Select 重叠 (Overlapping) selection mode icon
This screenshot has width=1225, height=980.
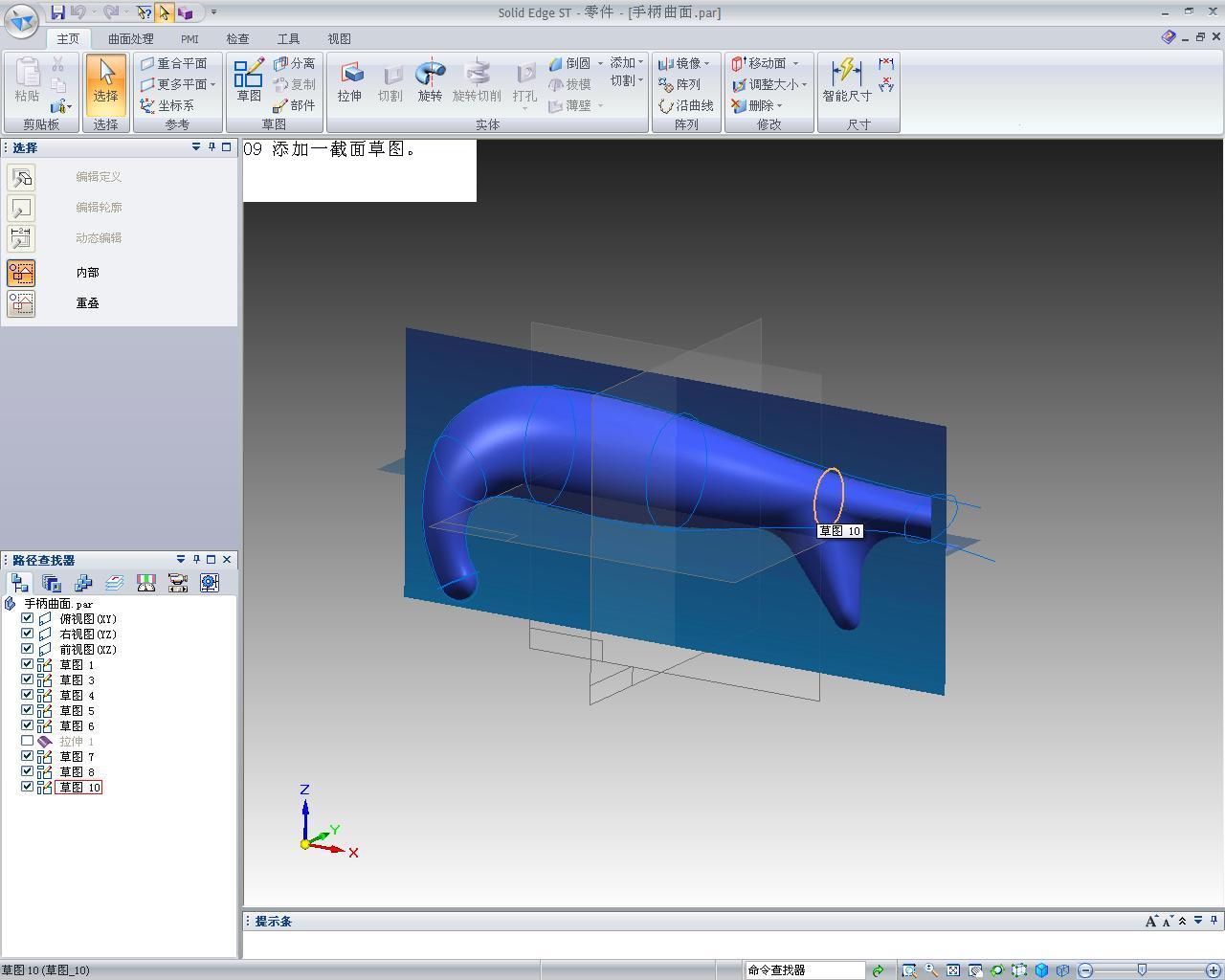21,303
